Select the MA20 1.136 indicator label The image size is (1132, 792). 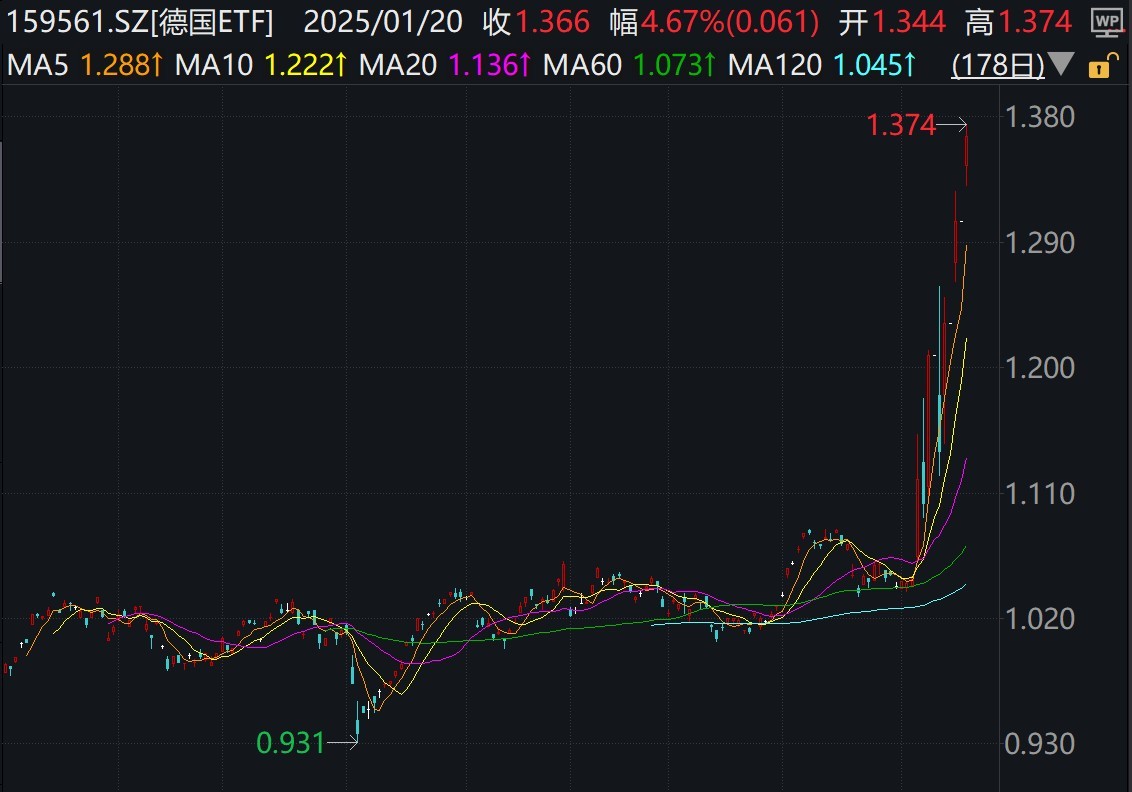445,66
